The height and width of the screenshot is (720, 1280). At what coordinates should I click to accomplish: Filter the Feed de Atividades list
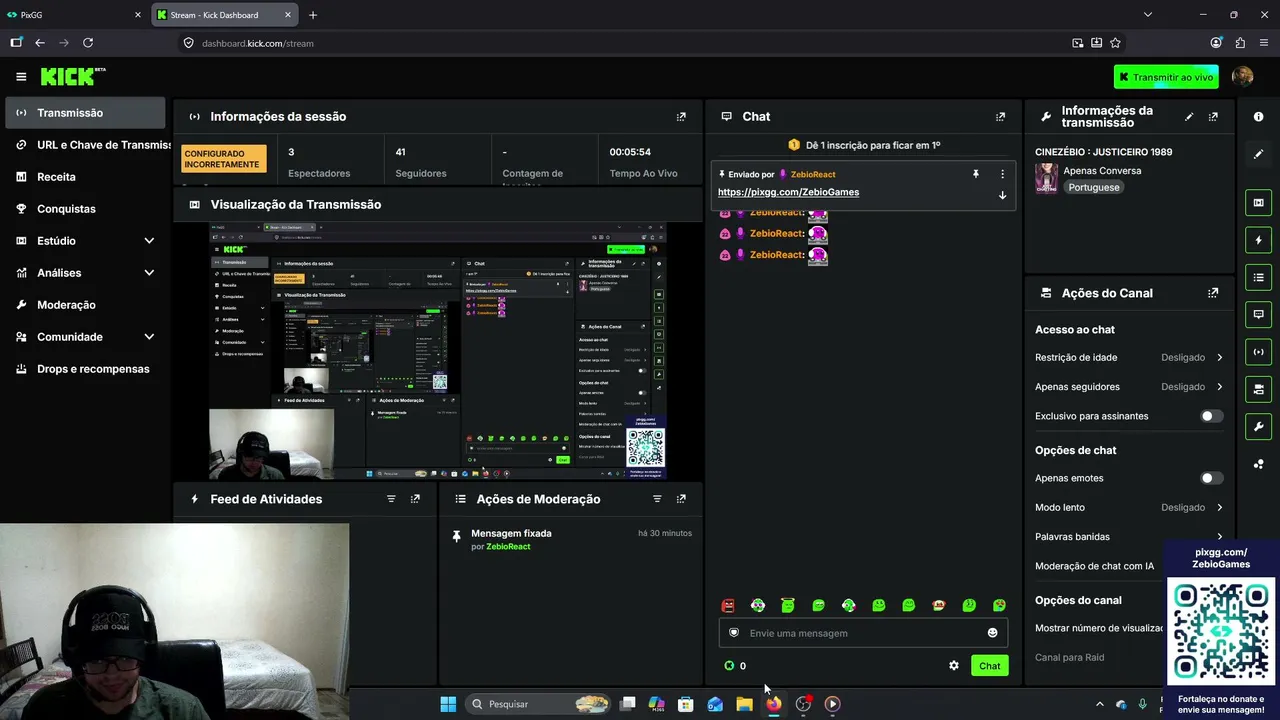(x=391, y=499)
